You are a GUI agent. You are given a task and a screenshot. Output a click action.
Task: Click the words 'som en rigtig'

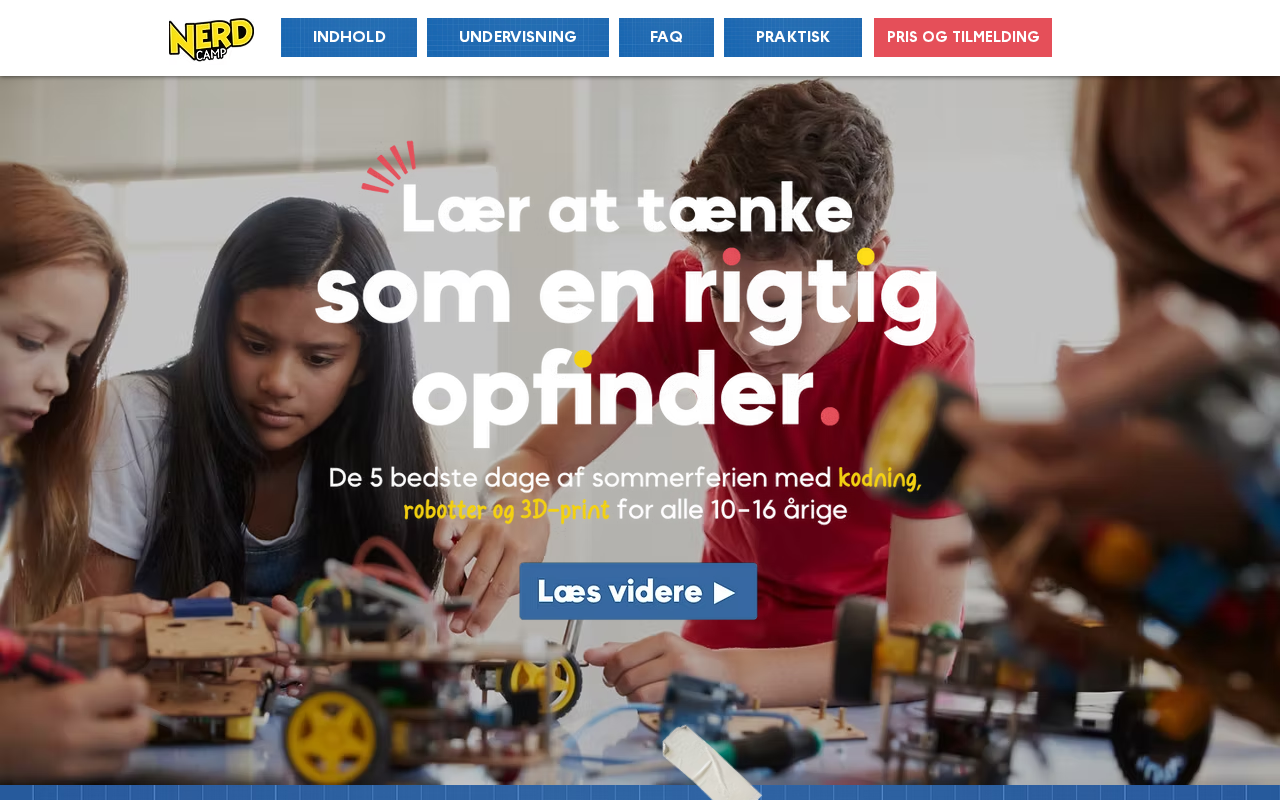[627, 296]
